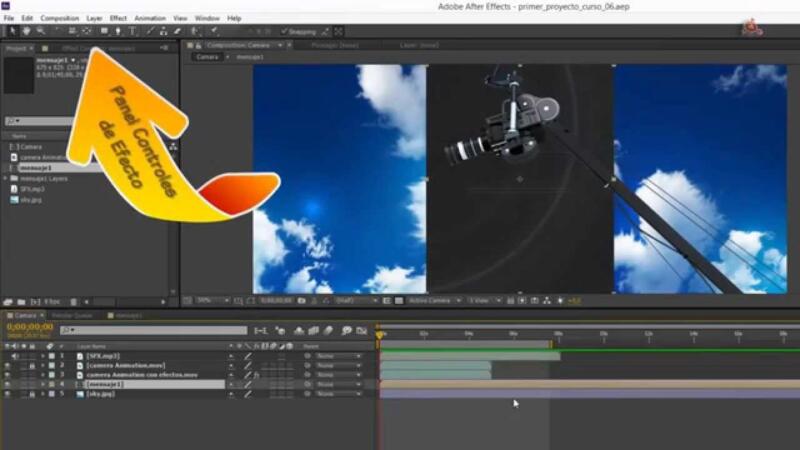The image size is (800, 450).
Task: Activate the Eraser tool
Action: point(178,31)
